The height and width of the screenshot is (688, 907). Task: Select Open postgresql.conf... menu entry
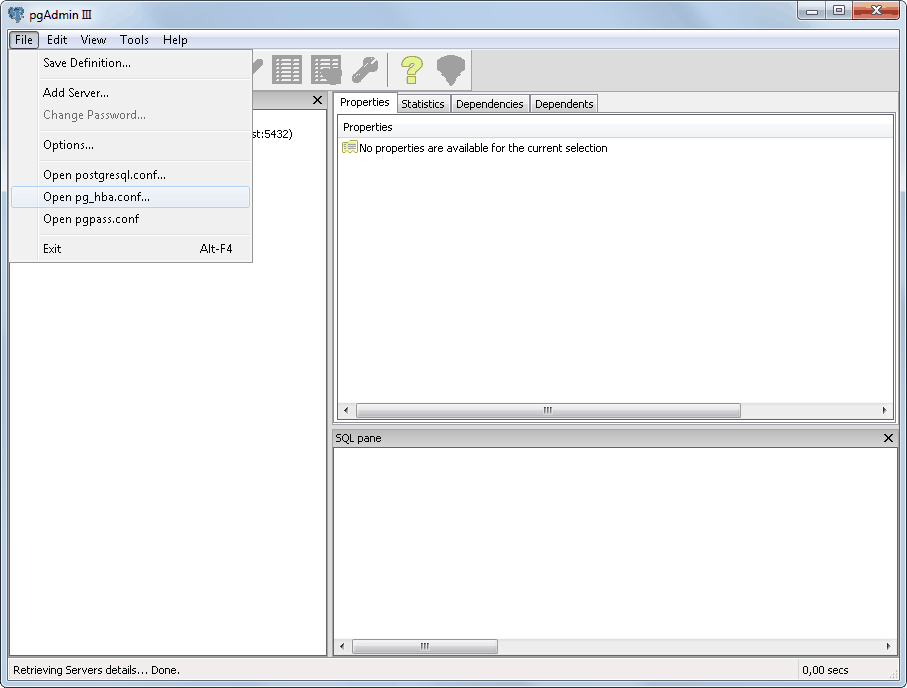105,175
